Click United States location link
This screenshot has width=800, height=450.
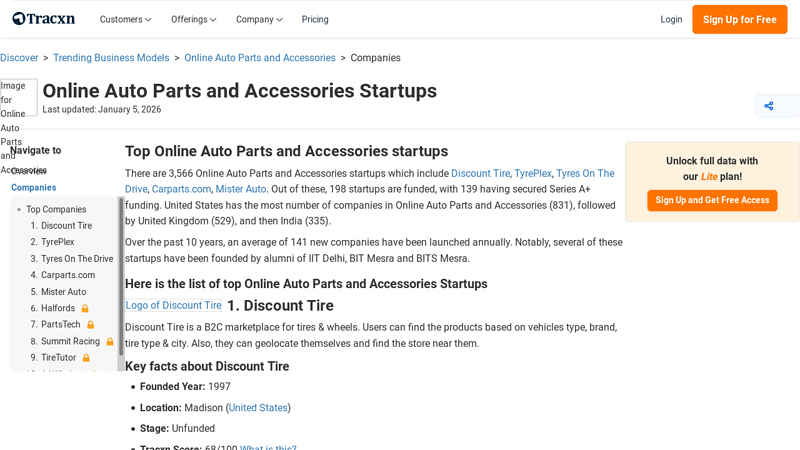(x=258, y=408)
